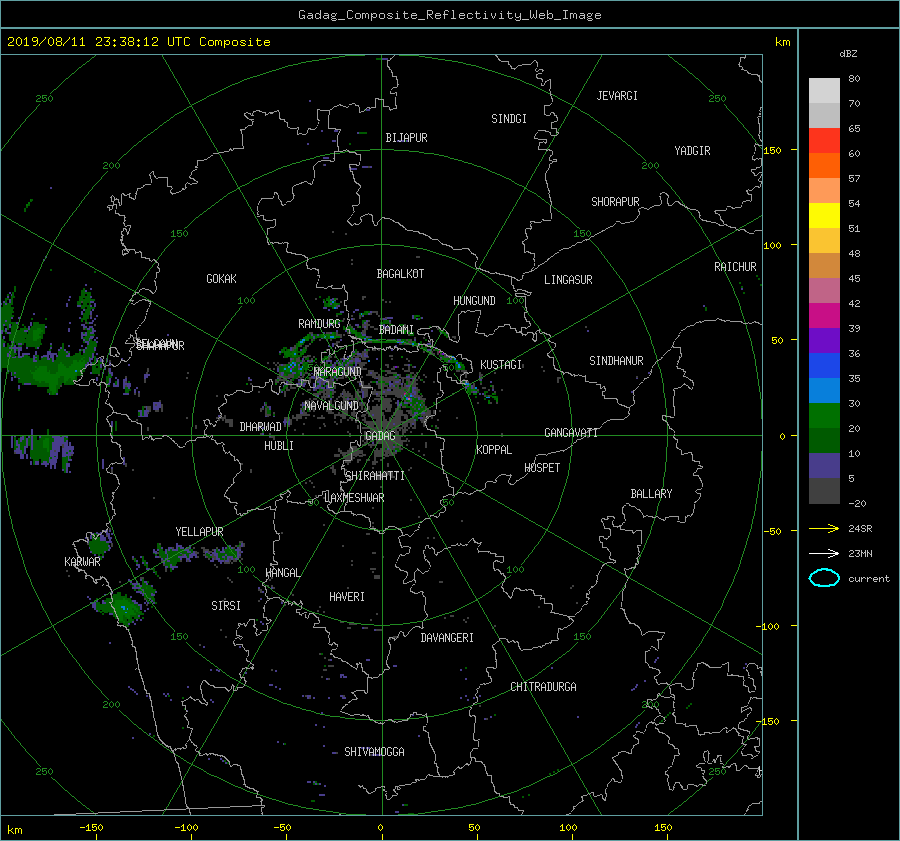Click the -100 tick on right axis
Screen dimensions: 900x841
point(767,626)
